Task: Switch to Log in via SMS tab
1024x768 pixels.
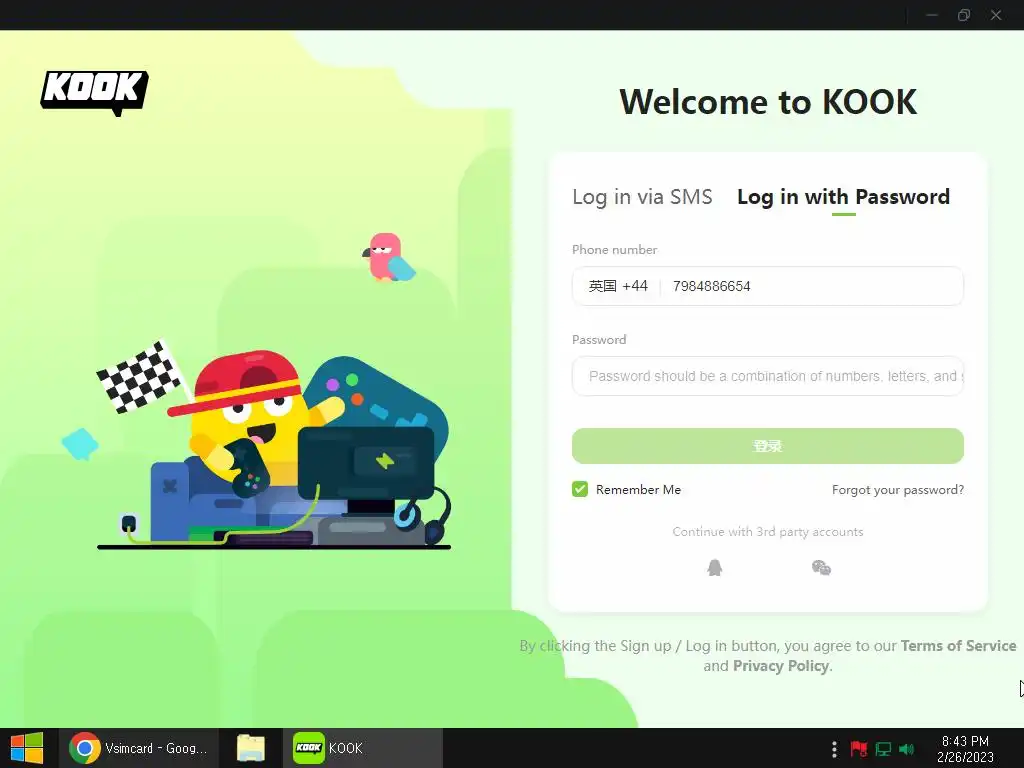Action: pos(642,197)
